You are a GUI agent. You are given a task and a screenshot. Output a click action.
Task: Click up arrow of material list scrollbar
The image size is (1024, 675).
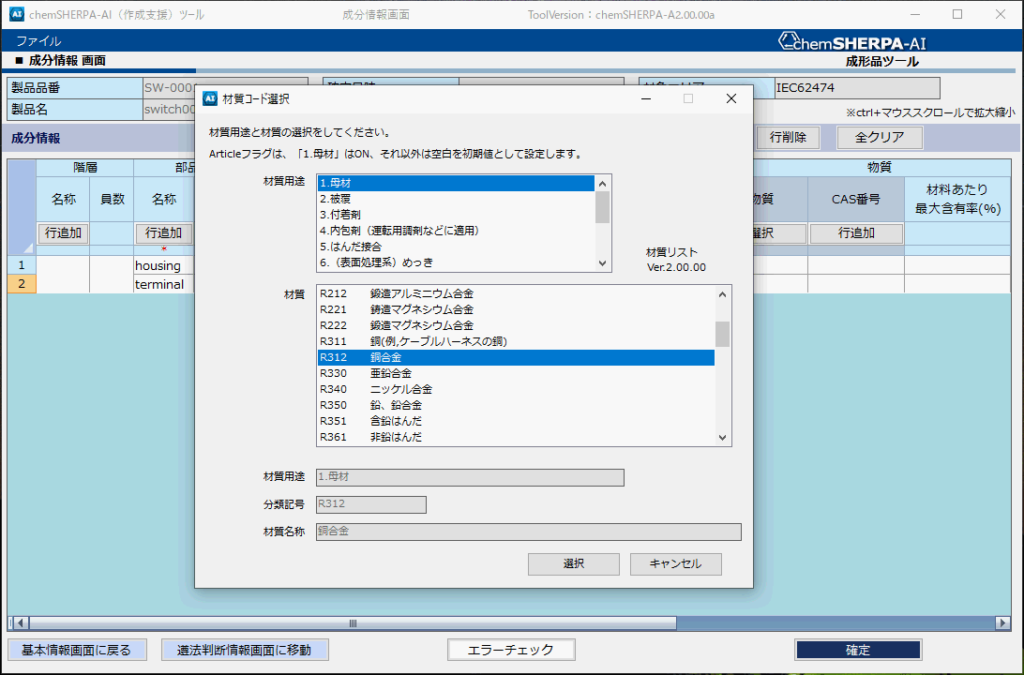coord(722,294)
